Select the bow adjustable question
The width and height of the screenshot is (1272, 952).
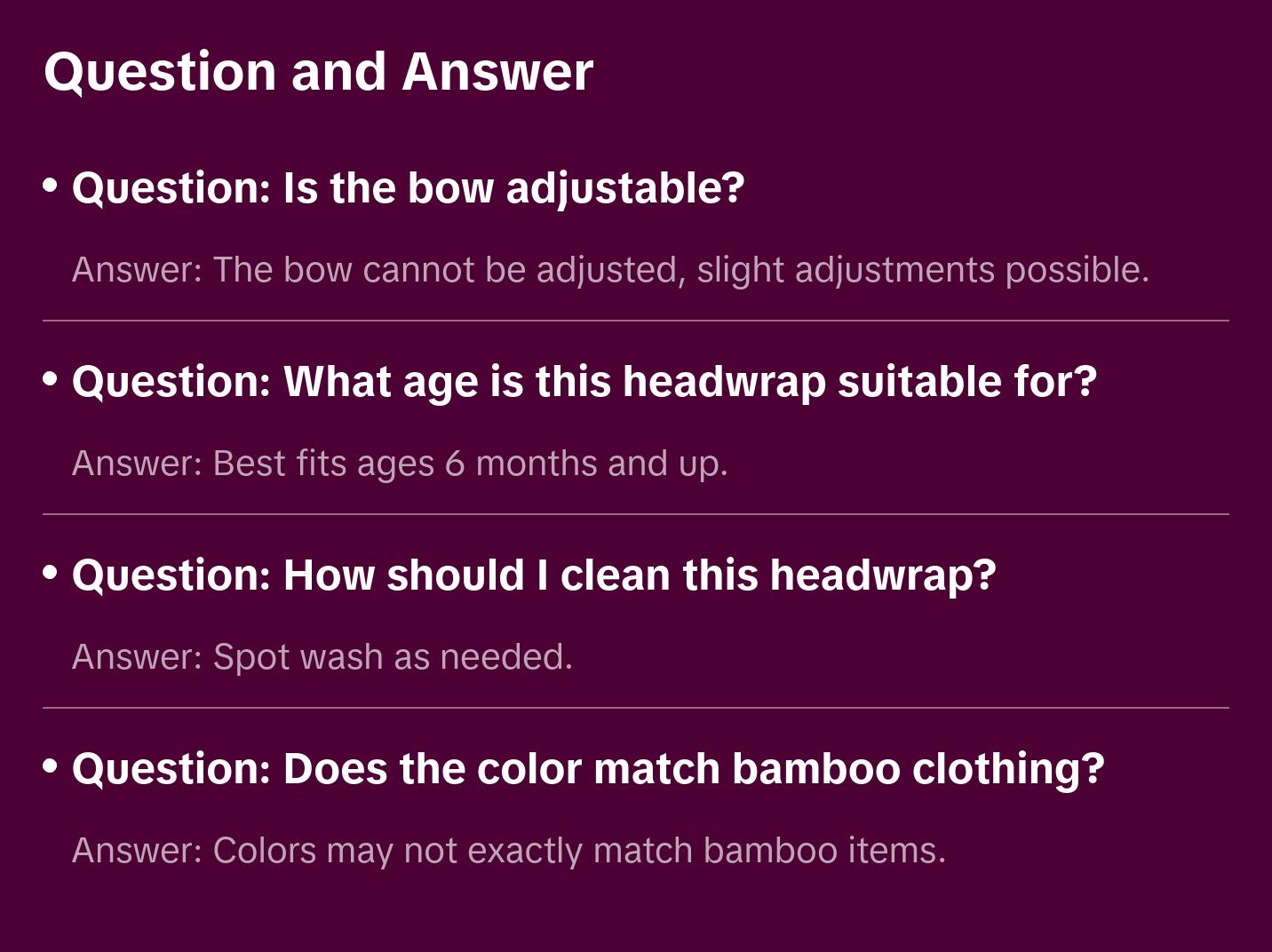coord(408,188)
